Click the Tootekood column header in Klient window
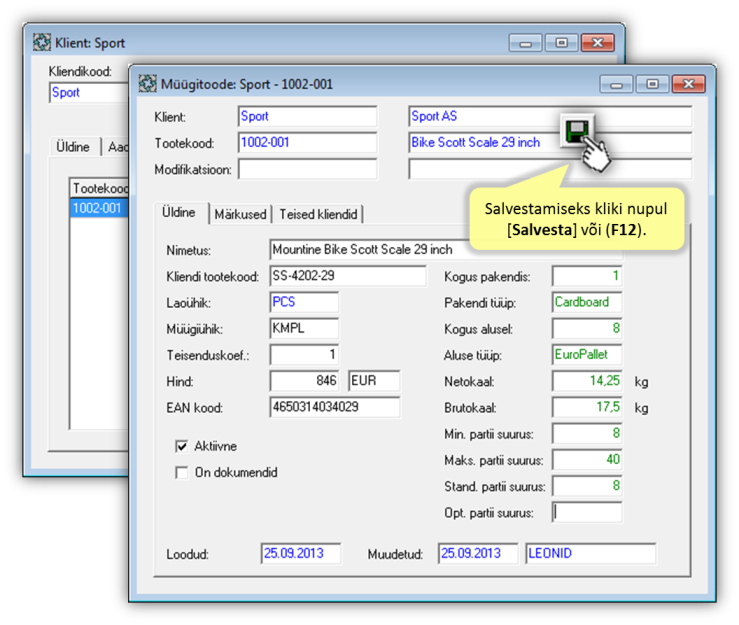The width and height of the screenshot is (739, 625). [x=99, y=188]
